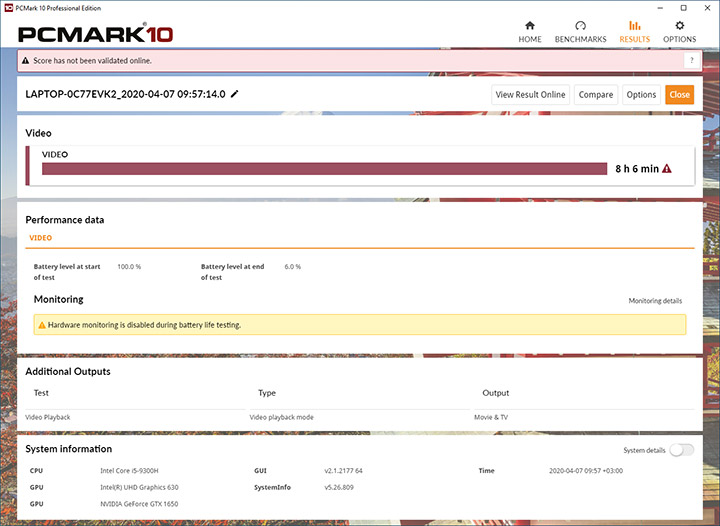Open help question mark in banner
This screenshot has height=526, width=720.
click(692, 61)
